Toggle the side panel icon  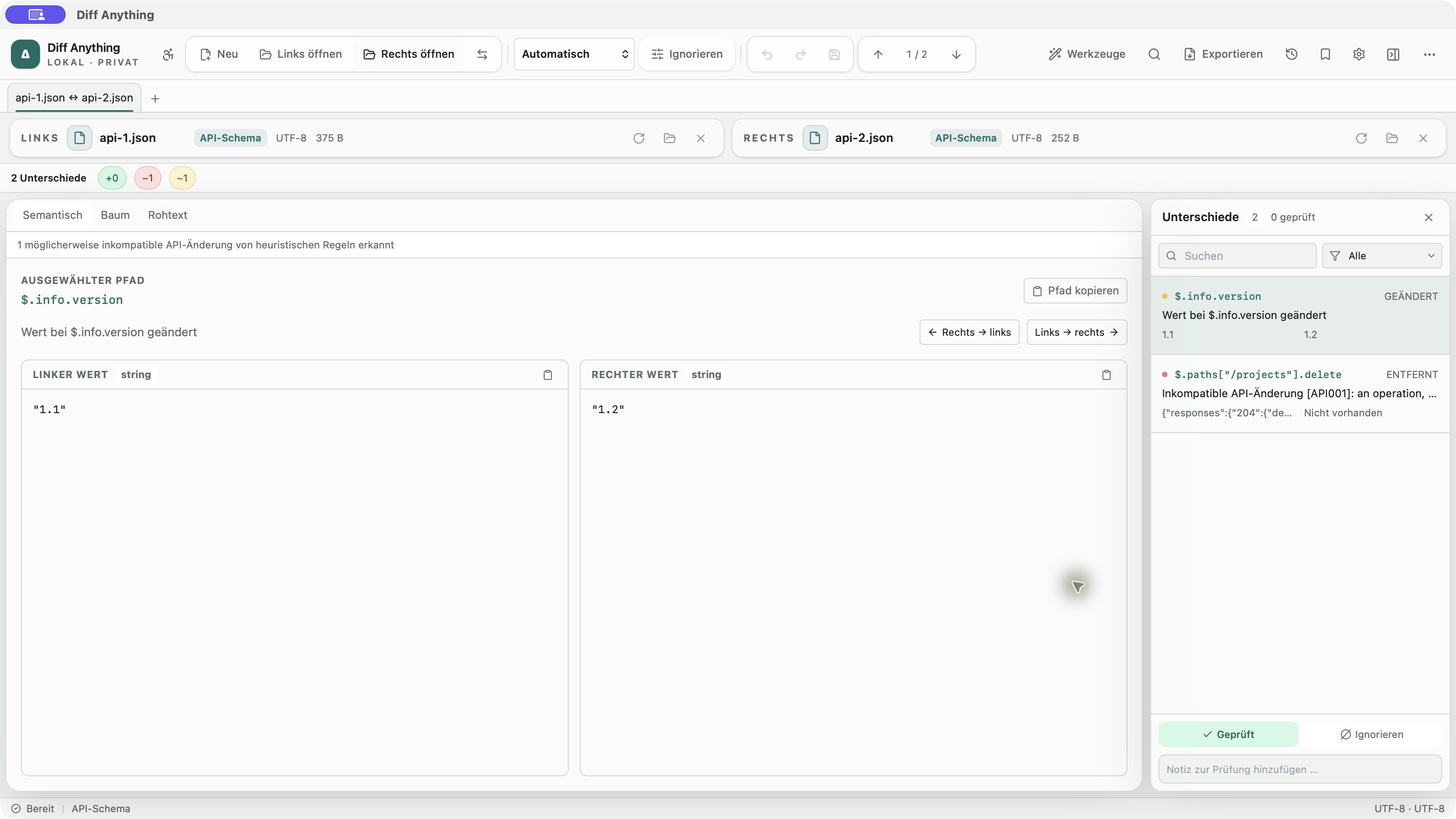[x=1393, y=54]
